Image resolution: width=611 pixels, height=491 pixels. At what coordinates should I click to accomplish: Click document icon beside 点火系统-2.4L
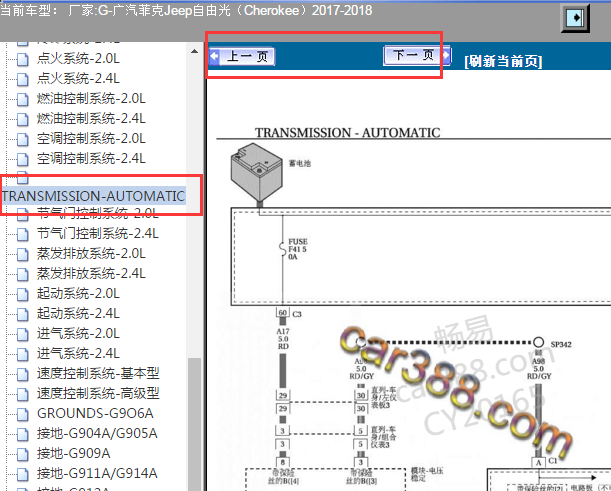pos(23,79)
